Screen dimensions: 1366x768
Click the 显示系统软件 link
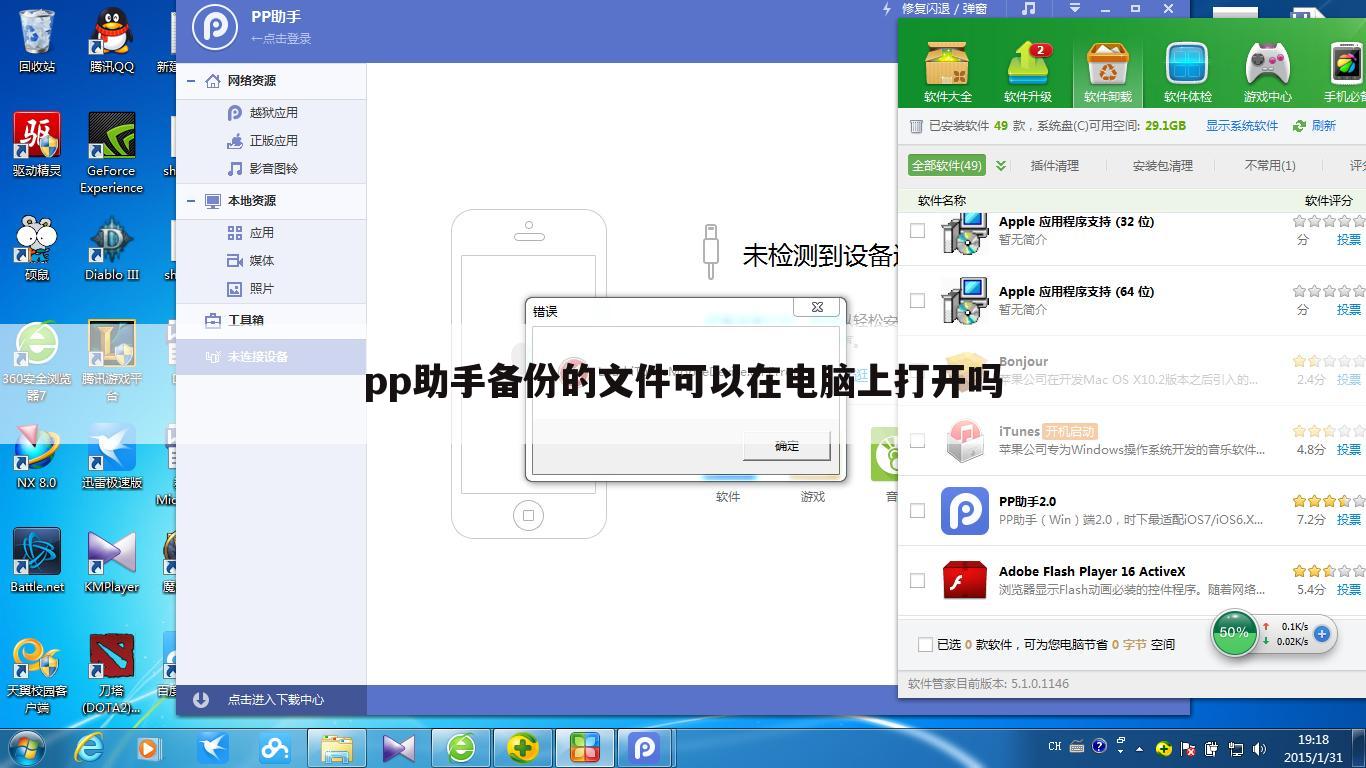click(x=1241, y=126)
